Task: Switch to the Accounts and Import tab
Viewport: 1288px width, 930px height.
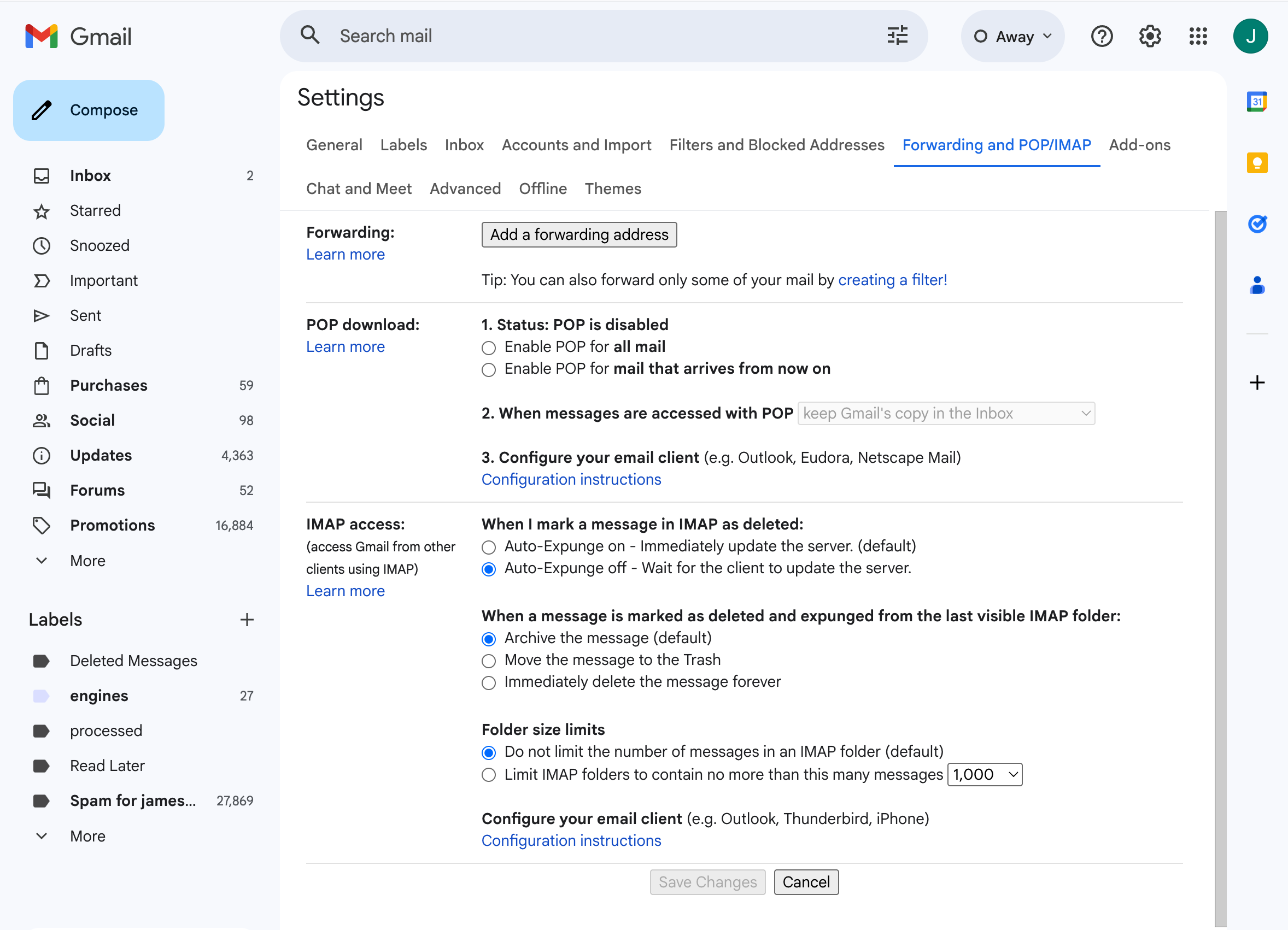Action: pos(576,145)
